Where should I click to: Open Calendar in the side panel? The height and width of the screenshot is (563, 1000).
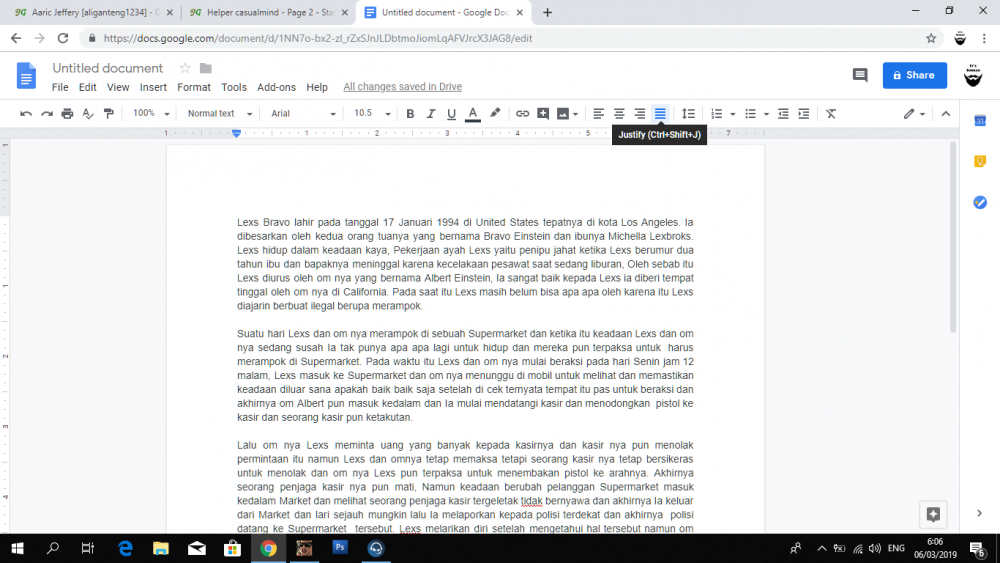(980, 121)
